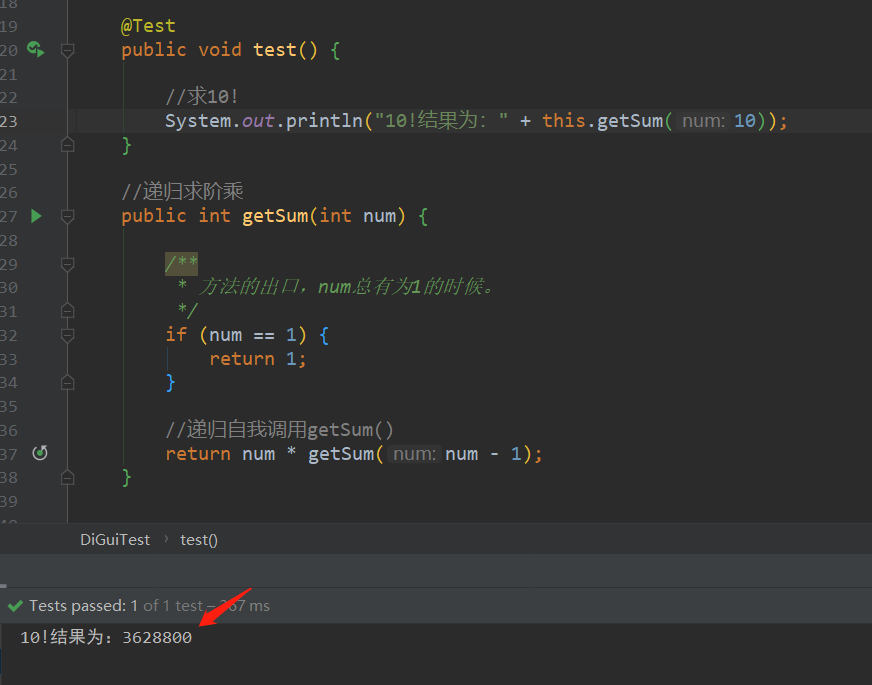Click fold marker at the if block's closing brace
Image resolution: width=872 pixels, height=685 pixels.
pyautogui.click(x=67, y=383)
